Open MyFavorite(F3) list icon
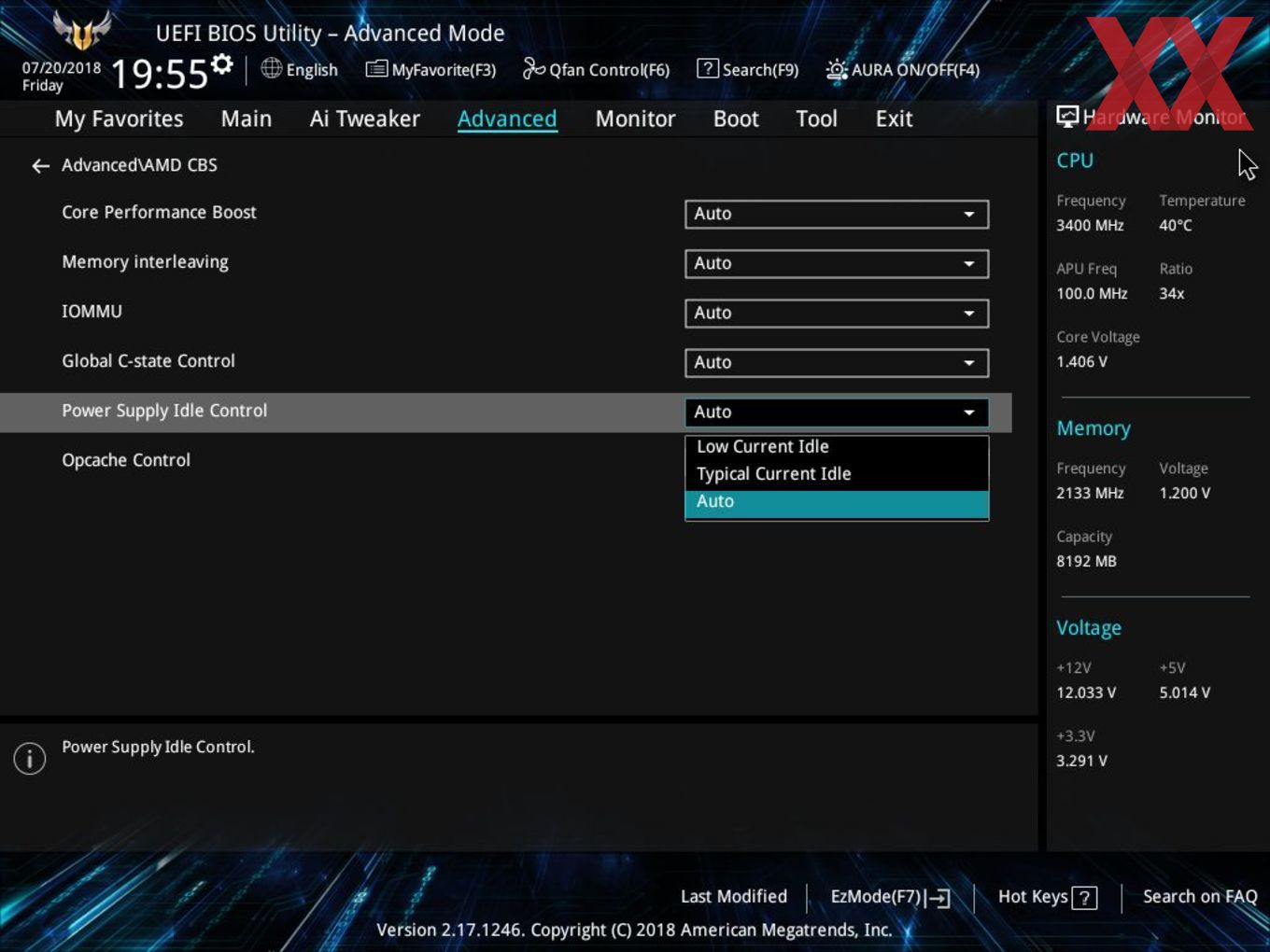Image resolution: width=1270 pixels, height=952 pixels. point(376,69)
